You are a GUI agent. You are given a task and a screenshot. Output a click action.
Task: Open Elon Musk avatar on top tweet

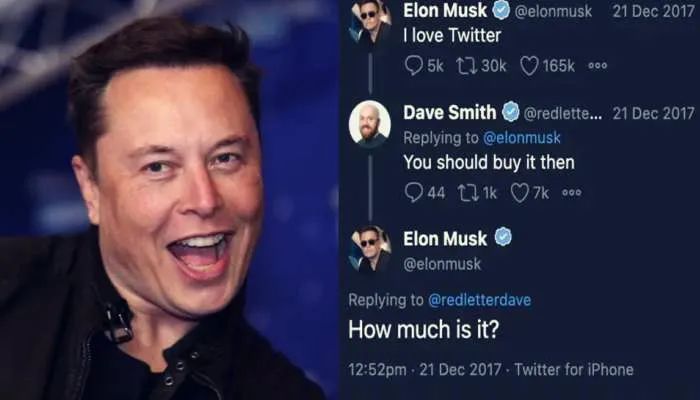(x=370, y=20)
